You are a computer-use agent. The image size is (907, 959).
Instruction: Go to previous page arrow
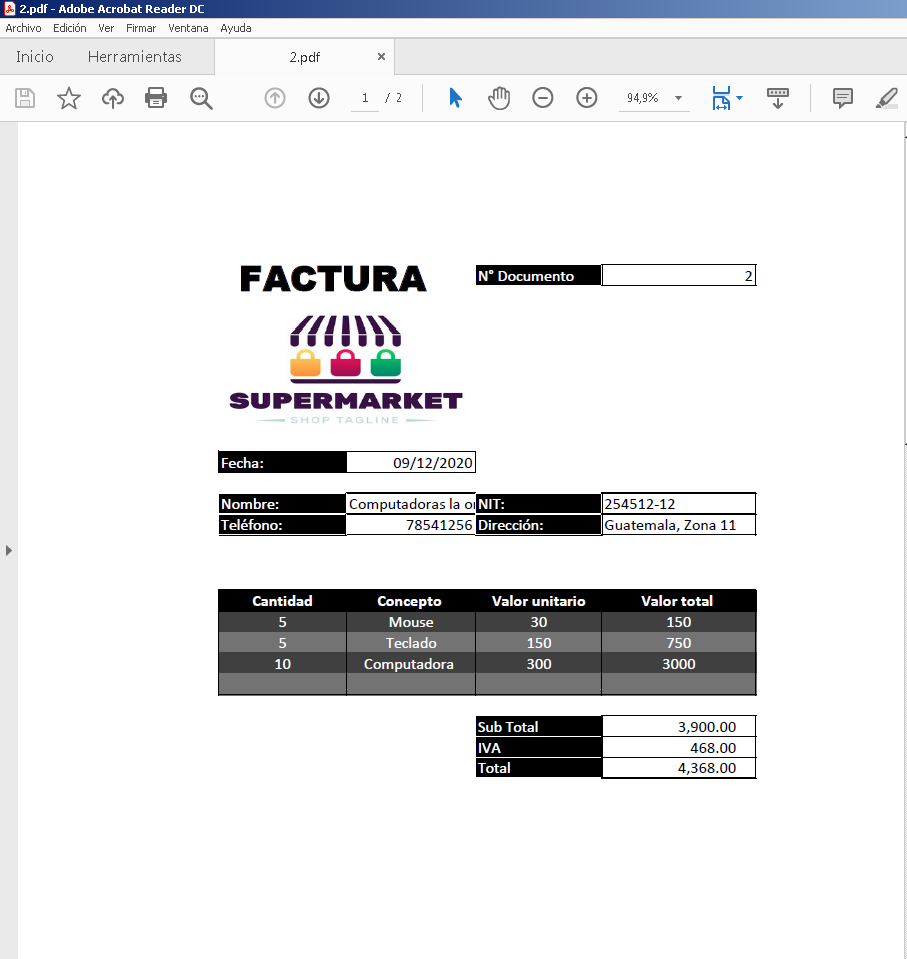point(275,98)
